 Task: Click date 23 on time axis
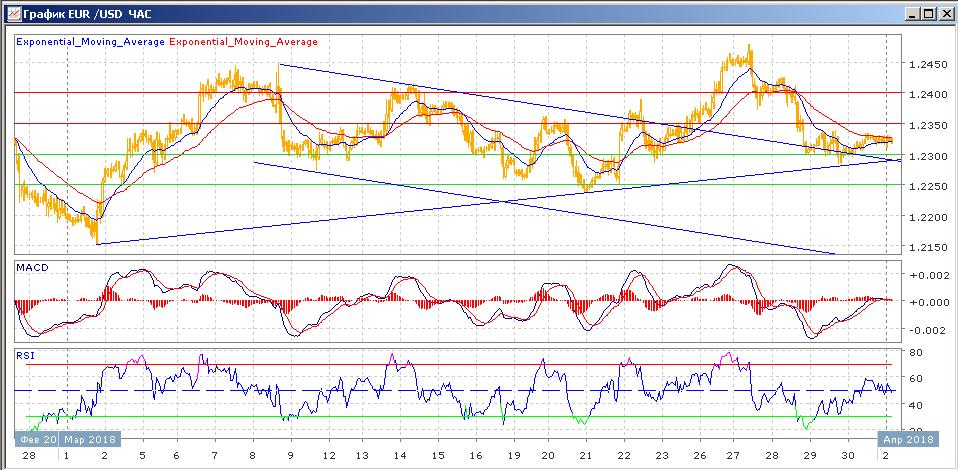click(x=662, y=456)
